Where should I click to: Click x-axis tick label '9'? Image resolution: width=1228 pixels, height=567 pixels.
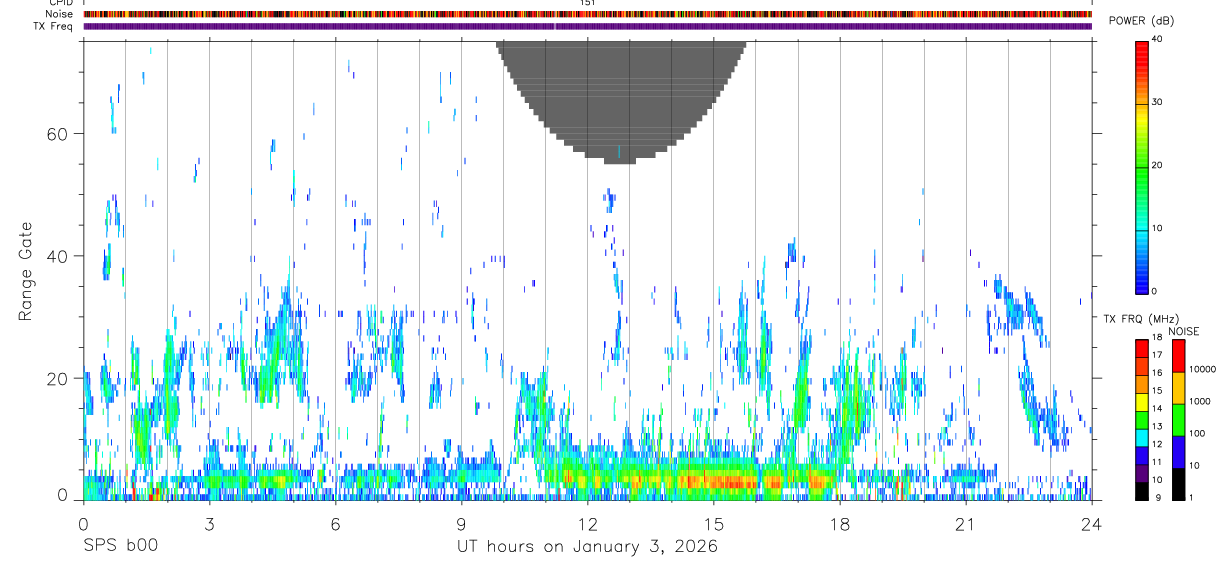(461, 524)
